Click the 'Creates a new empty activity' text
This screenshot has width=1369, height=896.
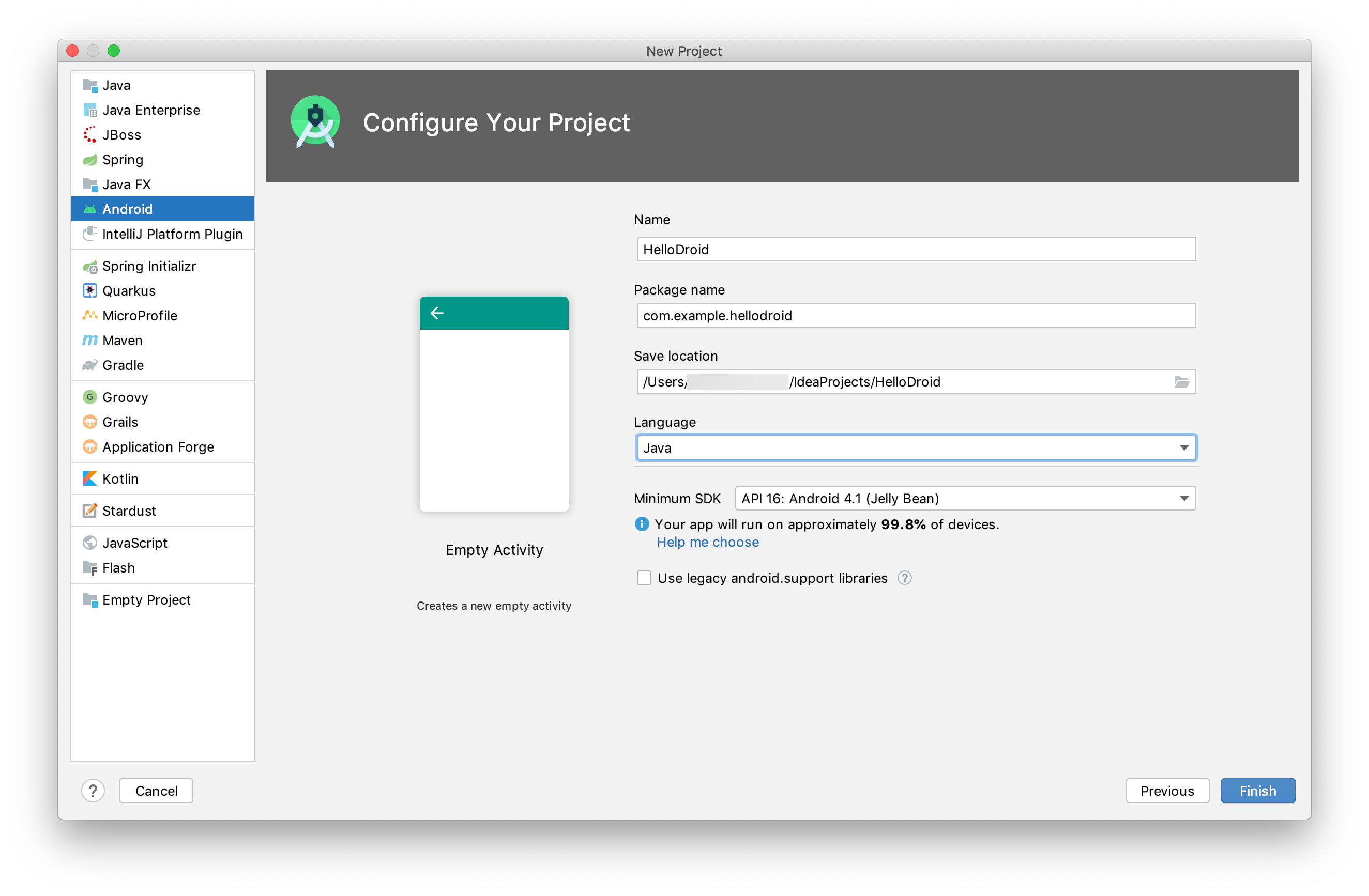(494, 606)
